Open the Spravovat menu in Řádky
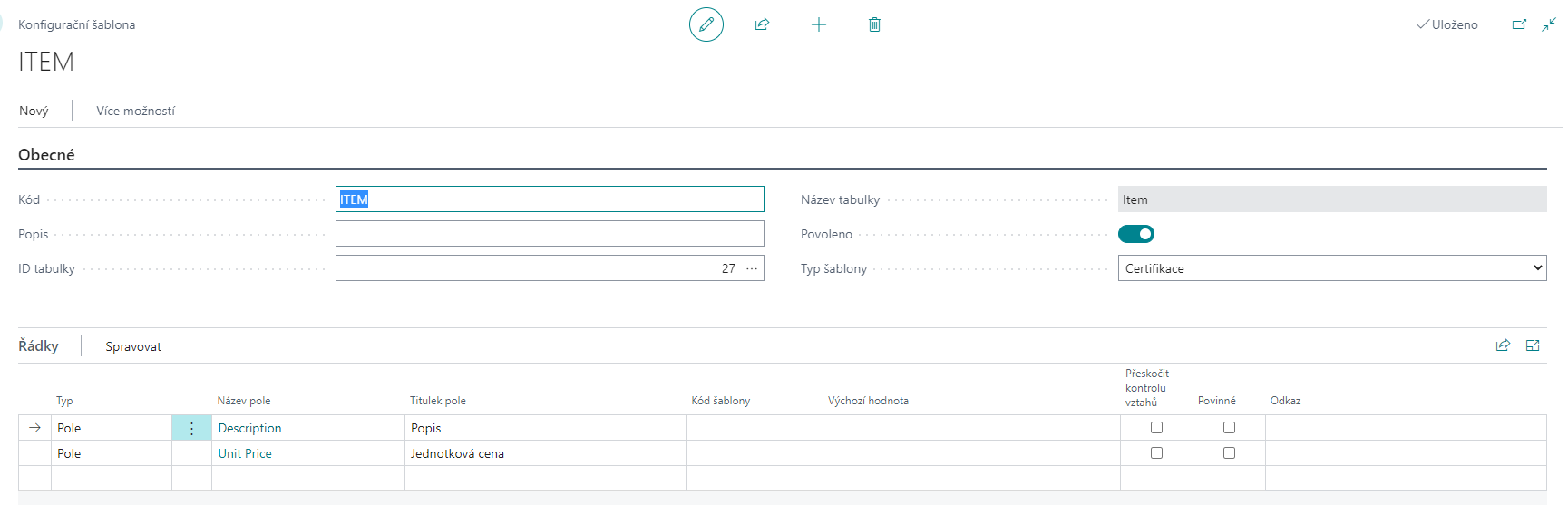The width and height of the screenshot is (1568, 505). pyautogui.click(x=133, y=346)
